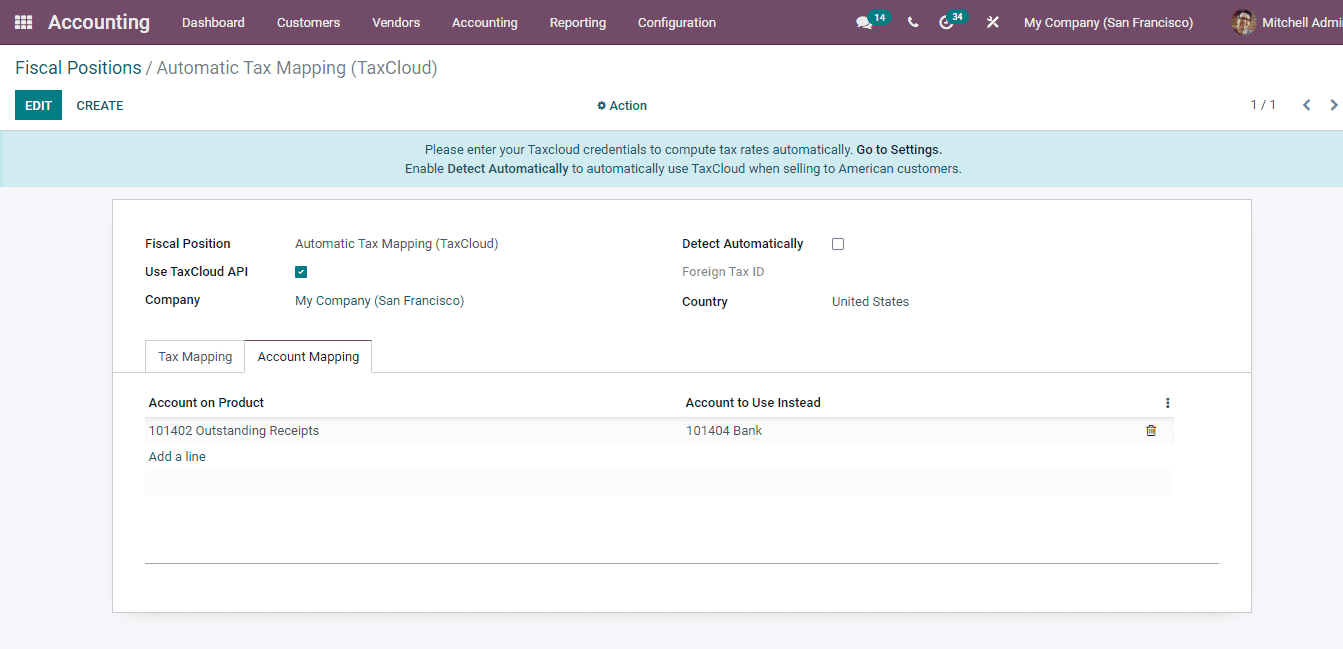Click the previous record chevron

[x=1307, y=104]
